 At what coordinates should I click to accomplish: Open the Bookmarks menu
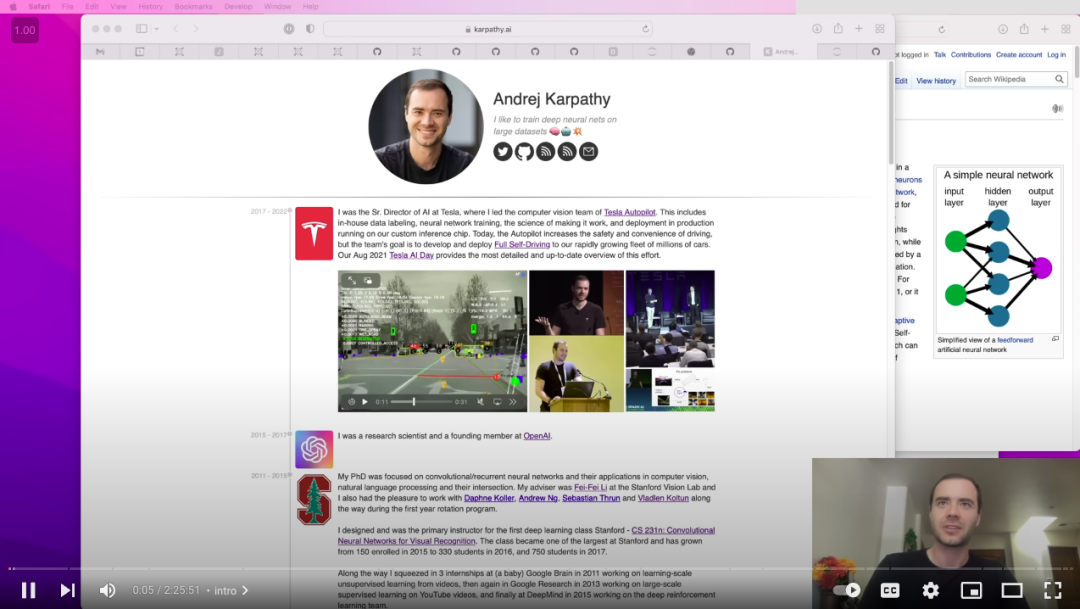(x=194, y=6)
